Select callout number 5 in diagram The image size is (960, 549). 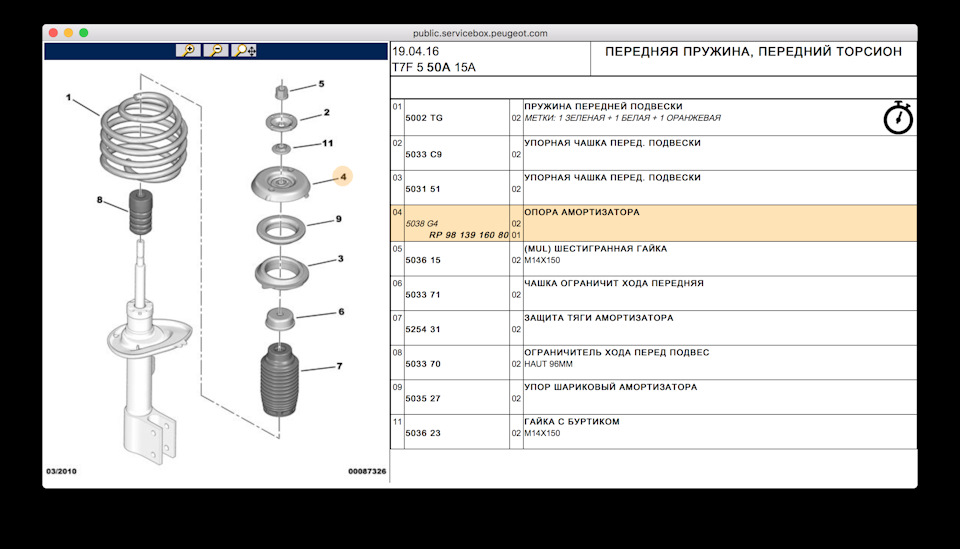tap(321, 84)
